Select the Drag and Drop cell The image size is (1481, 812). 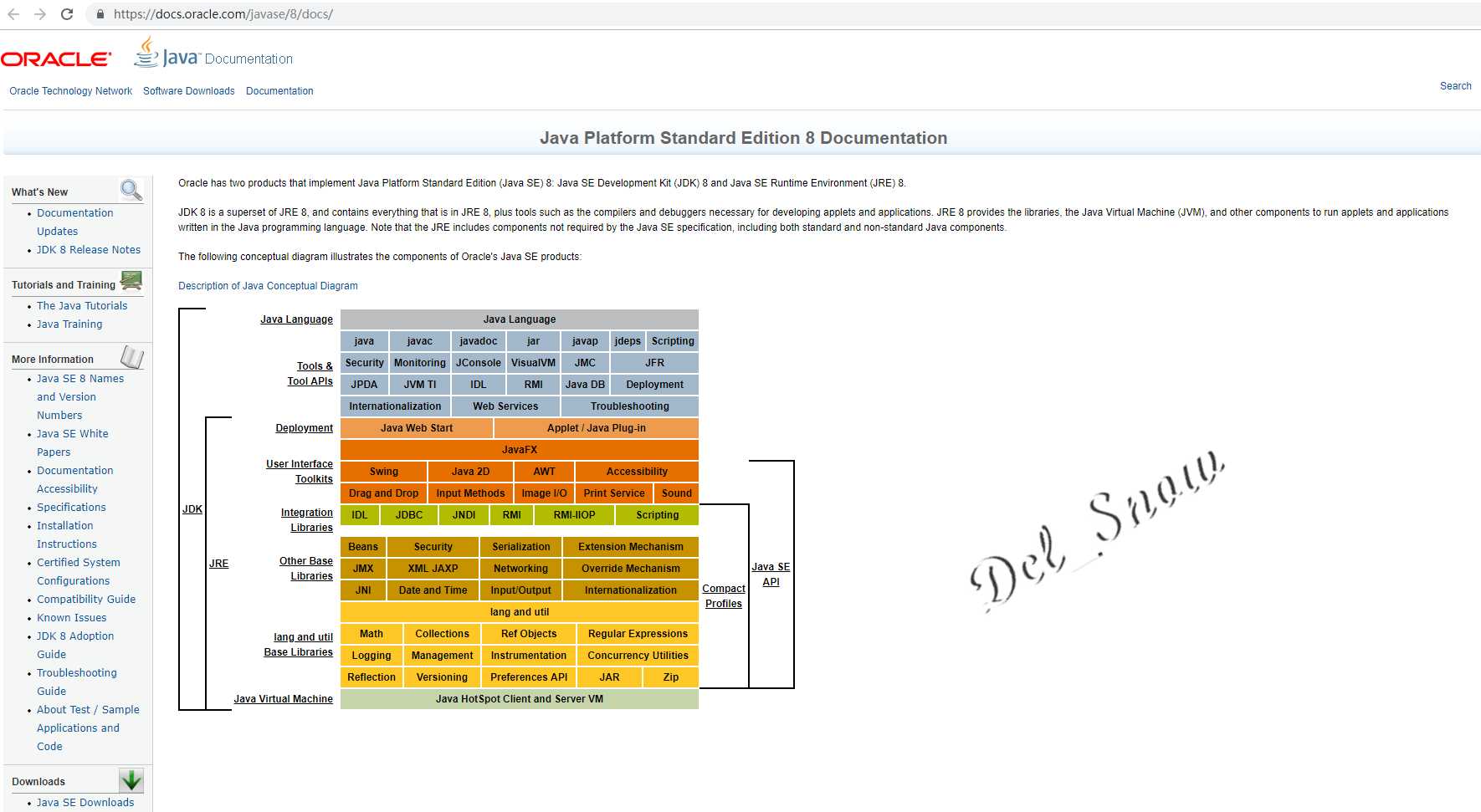pyautogui.click(x=384, y=493)
